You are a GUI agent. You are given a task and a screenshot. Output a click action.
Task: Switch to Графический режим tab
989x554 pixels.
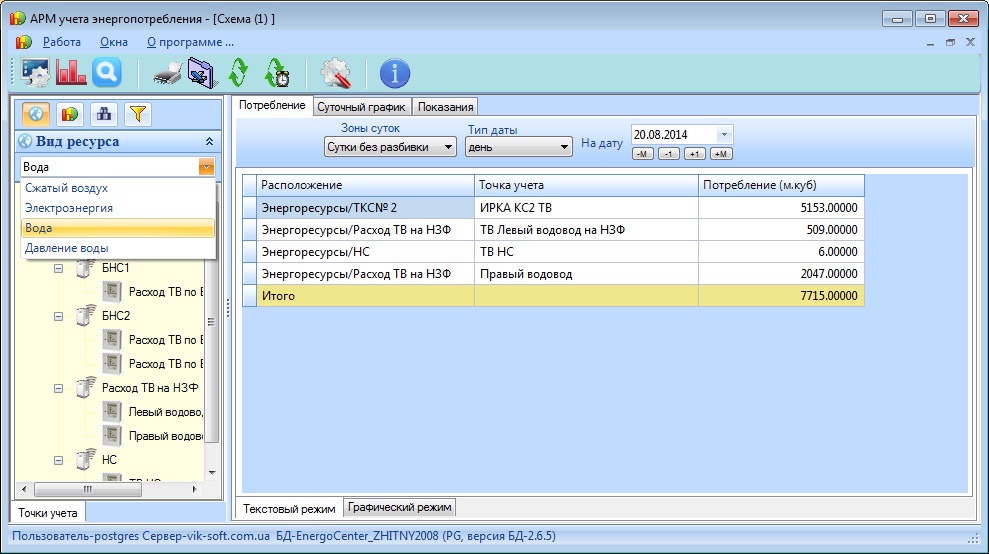(400, 507)
